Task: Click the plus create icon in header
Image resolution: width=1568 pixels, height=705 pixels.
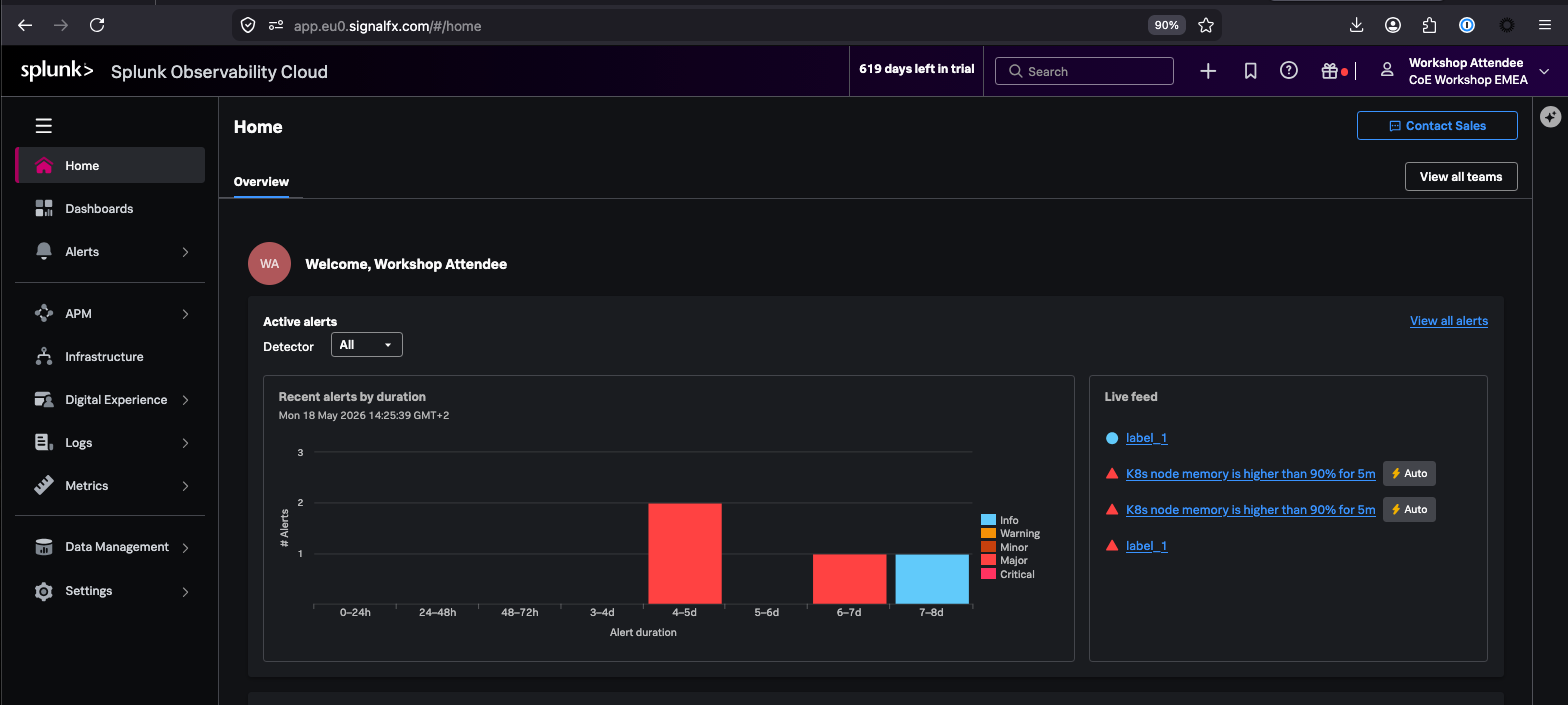Action: coord(1208,71)
